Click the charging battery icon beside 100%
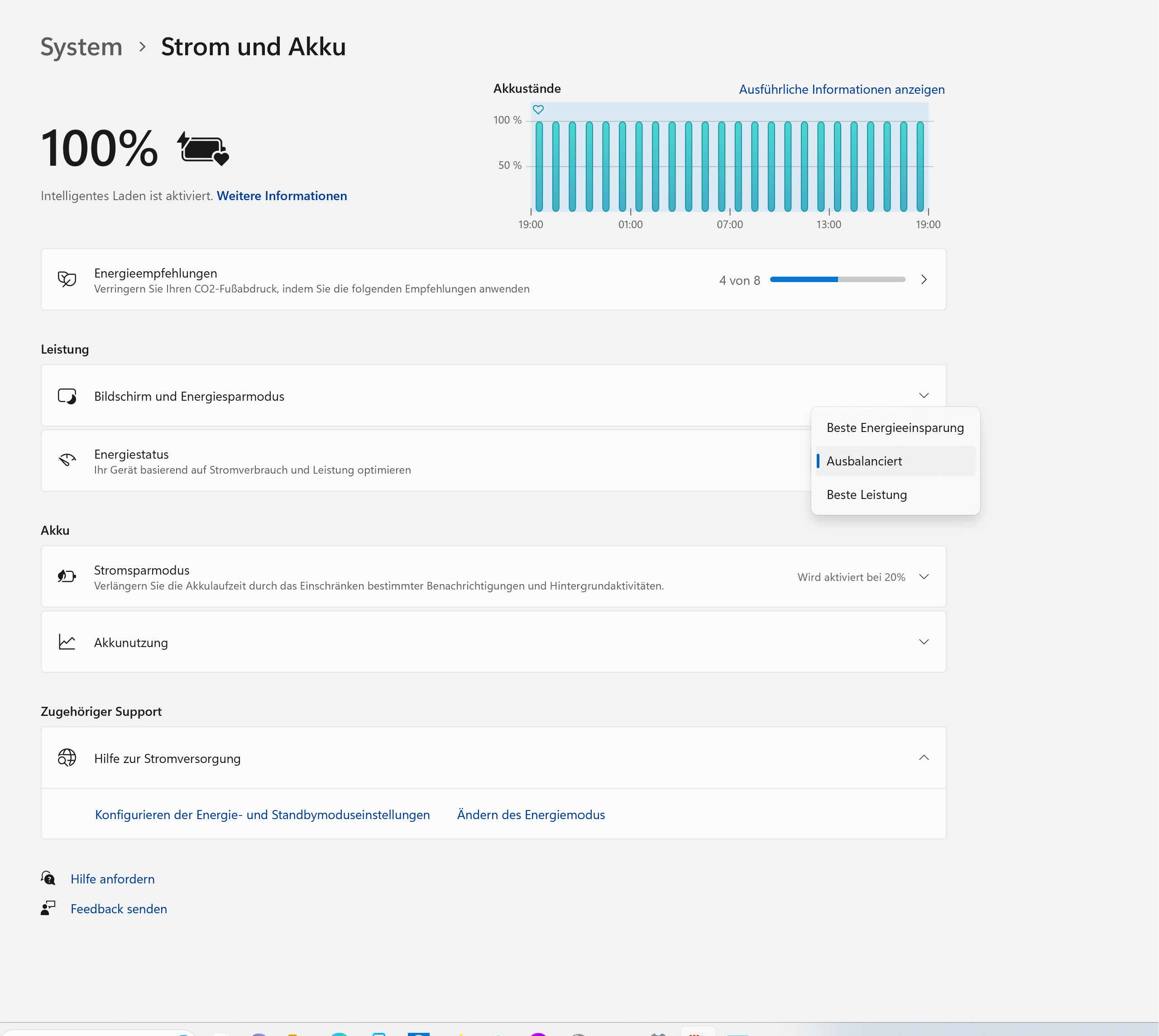The width and height of the screenshot is (1159, 1036). coord(204,149)
